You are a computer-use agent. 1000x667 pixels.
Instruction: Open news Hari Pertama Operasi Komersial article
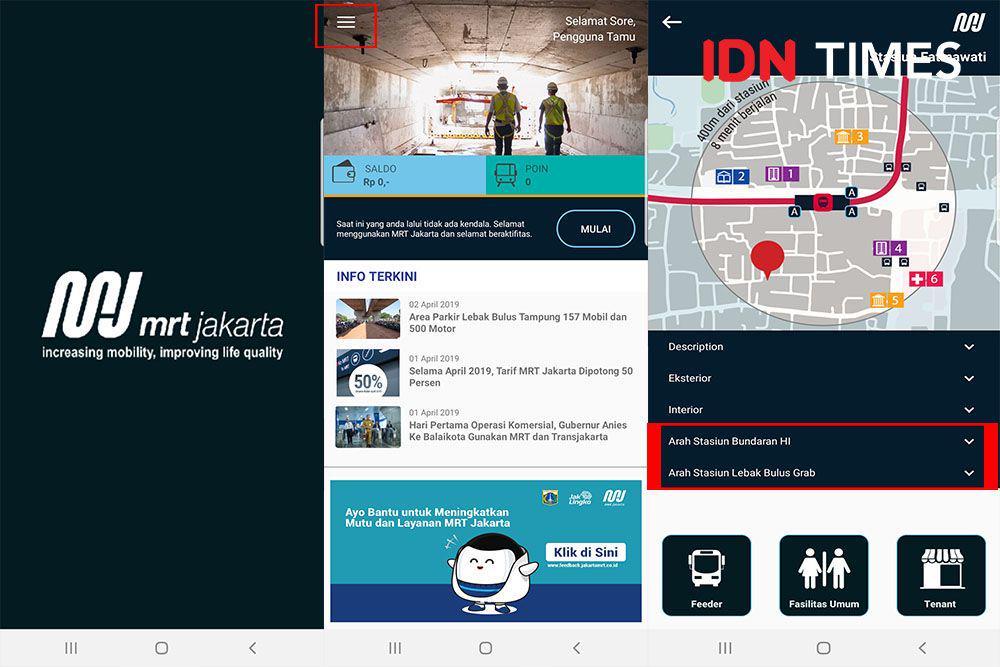tap(486, 426)
